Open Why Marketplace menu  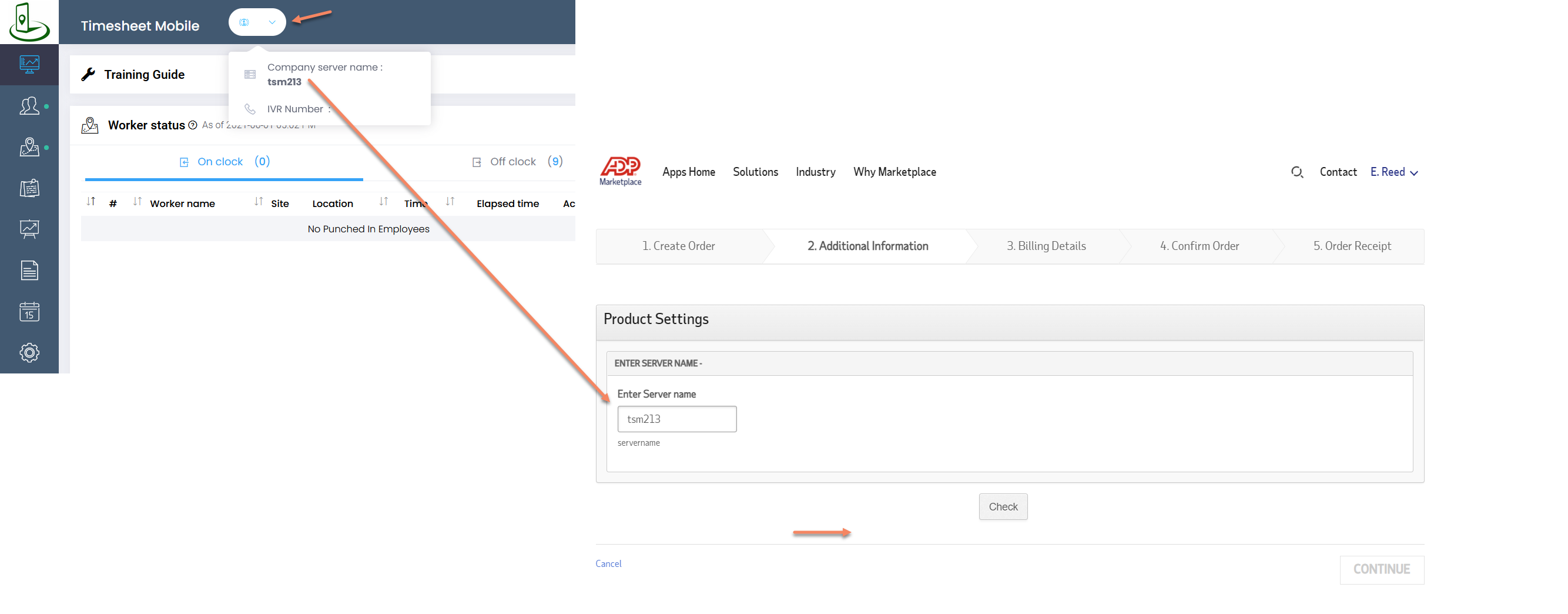[894, 172]
